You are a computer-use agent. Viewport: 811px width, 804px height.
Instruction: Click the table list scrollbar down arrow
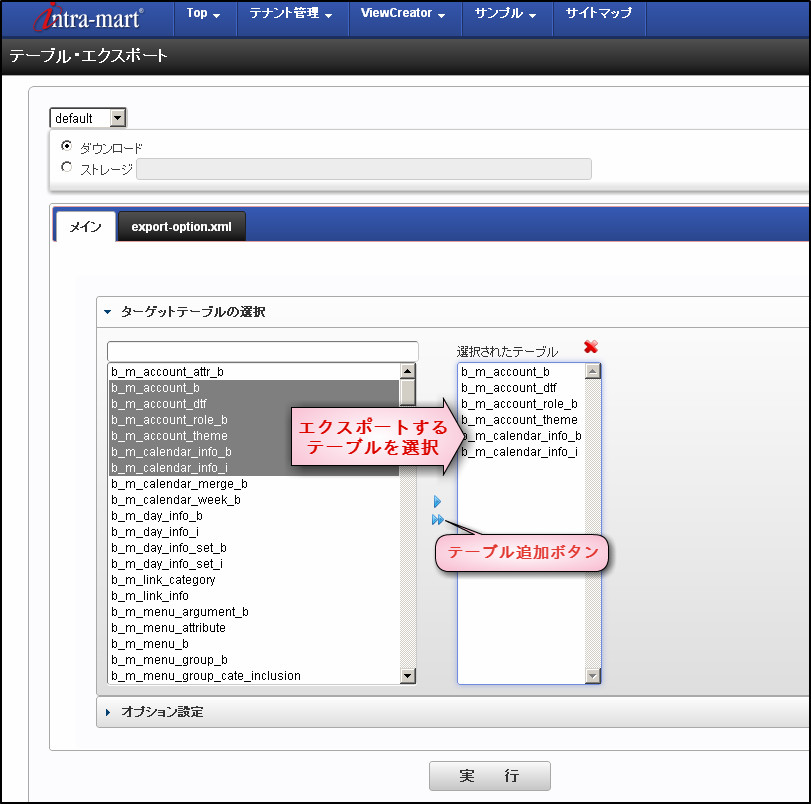[x=408, y=675]
